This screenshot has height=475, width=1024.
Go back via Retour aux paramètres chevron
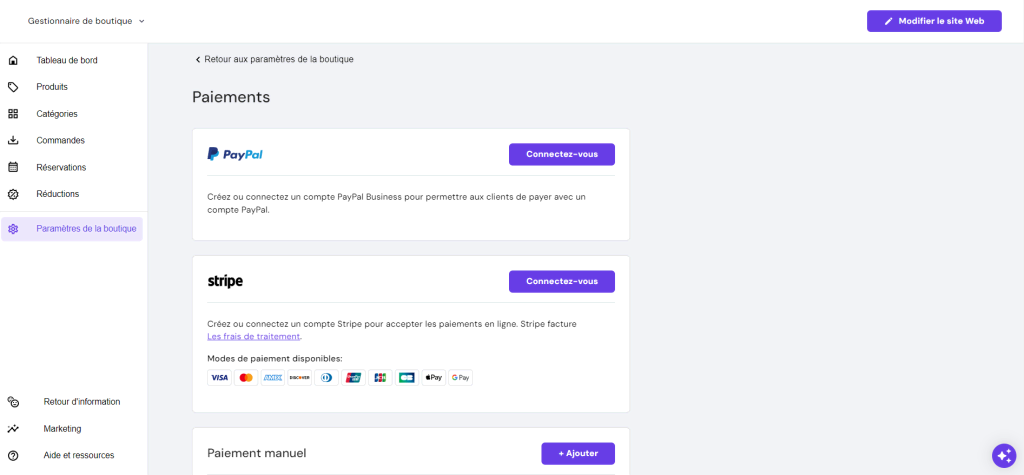[x=198, y=59]
